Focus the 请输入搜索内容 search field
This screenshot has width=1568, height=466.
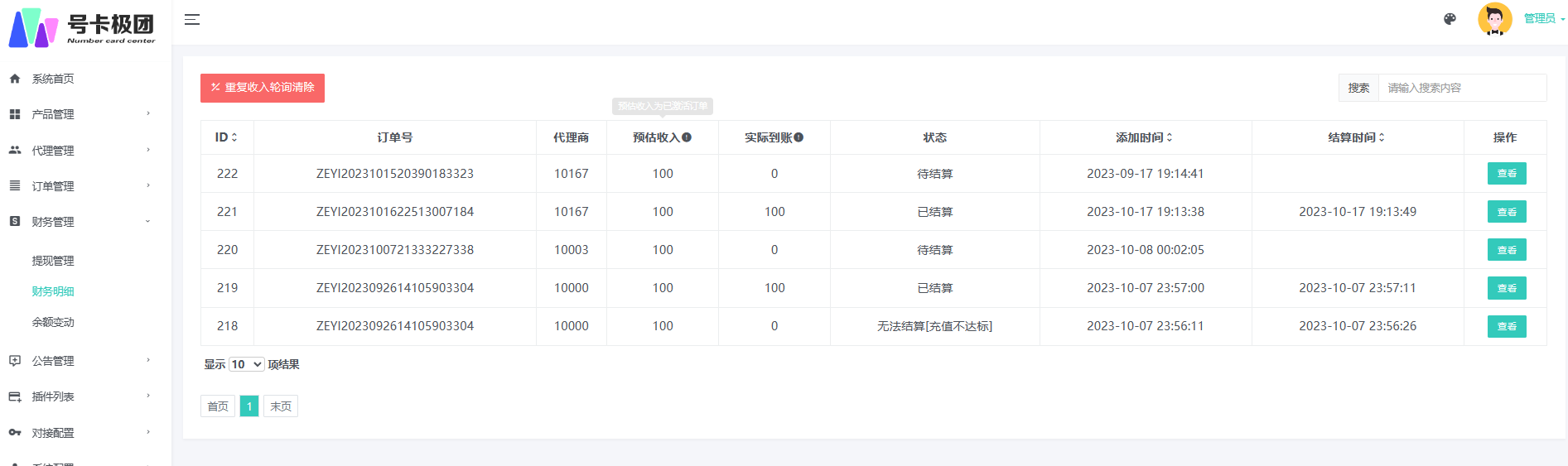point(1462,88)
